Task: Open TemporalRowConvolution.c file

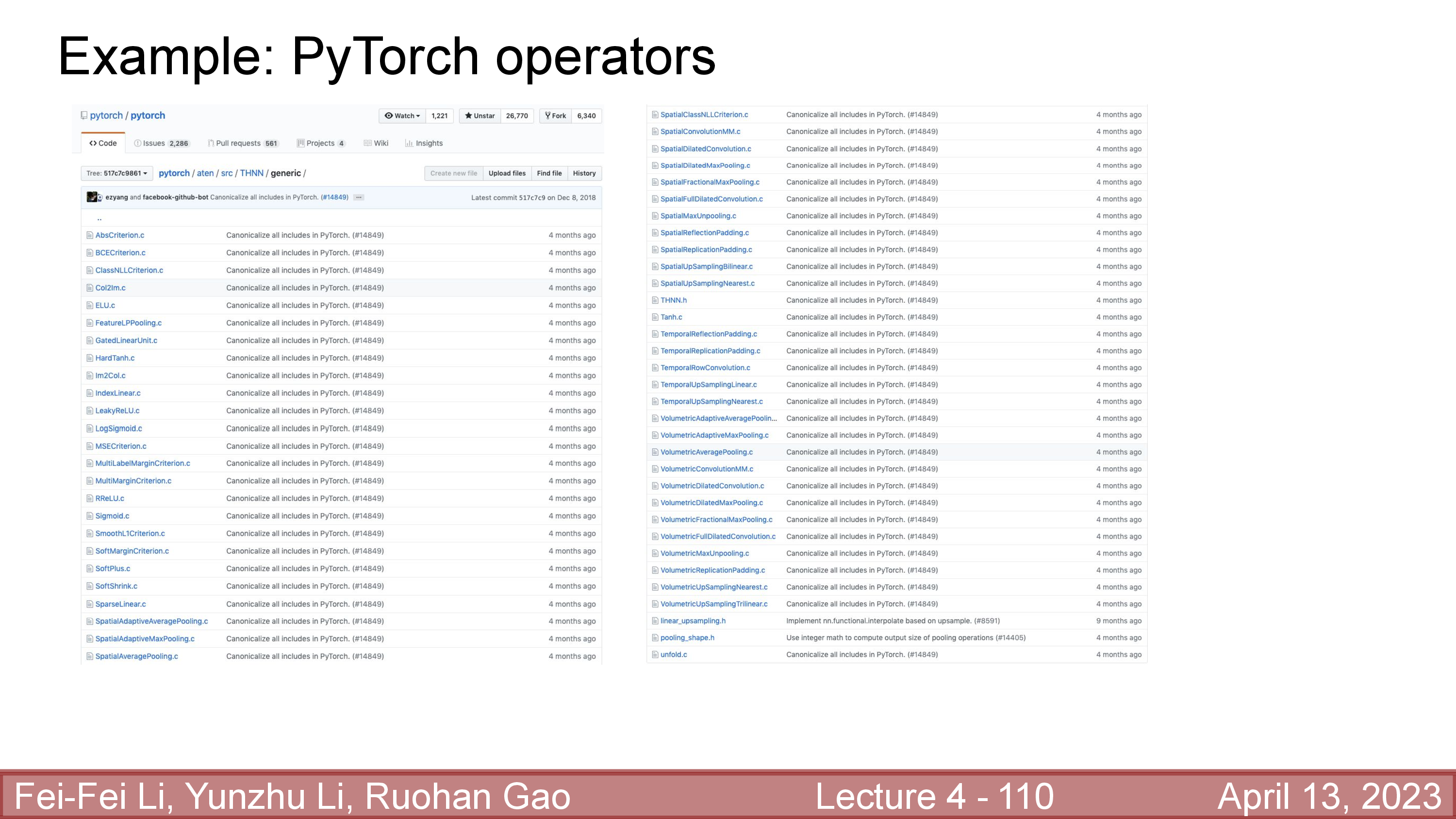Action: coord(705,368)
